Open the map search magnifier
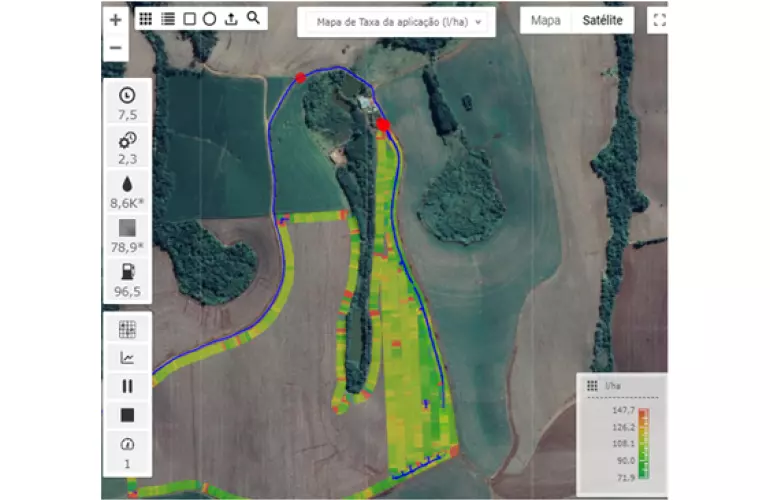The width and height of the screenshot is (770, 500). [x=253, y=18]
